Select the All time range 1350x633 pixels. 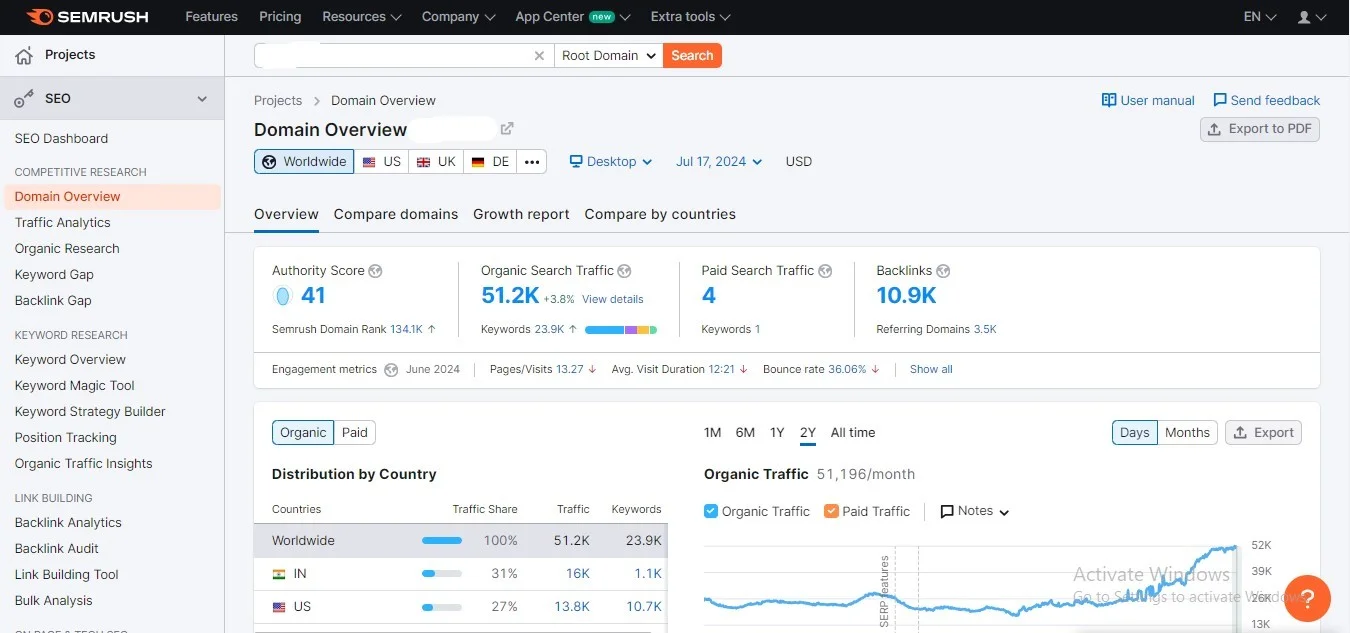point(853,433)
